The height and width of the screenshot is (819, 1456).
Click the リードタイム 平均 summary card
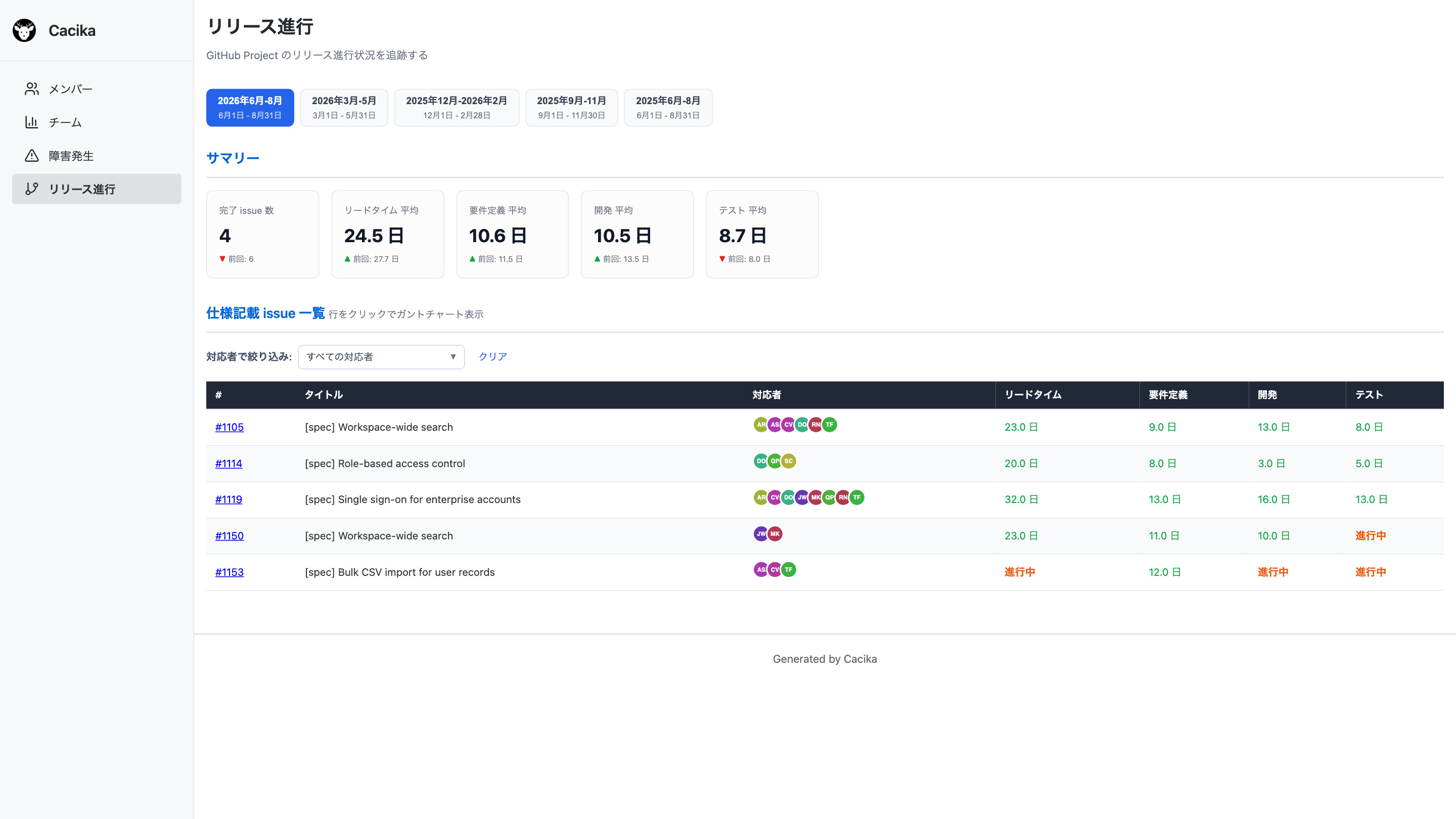coord(387,234)
